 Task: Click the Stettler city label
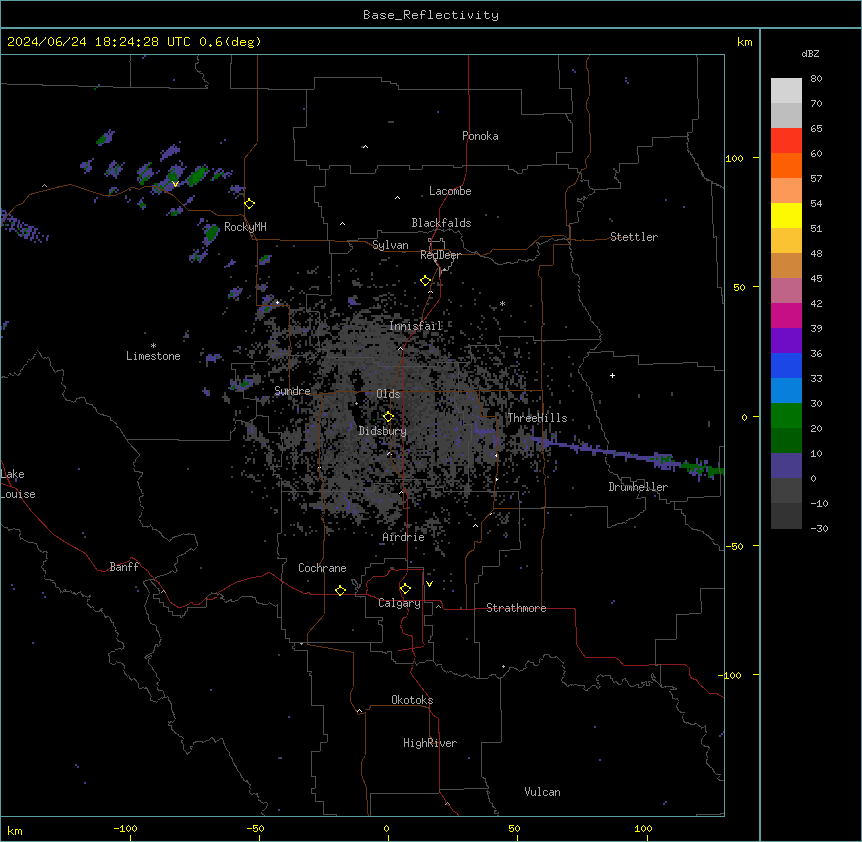pos(634,237)
